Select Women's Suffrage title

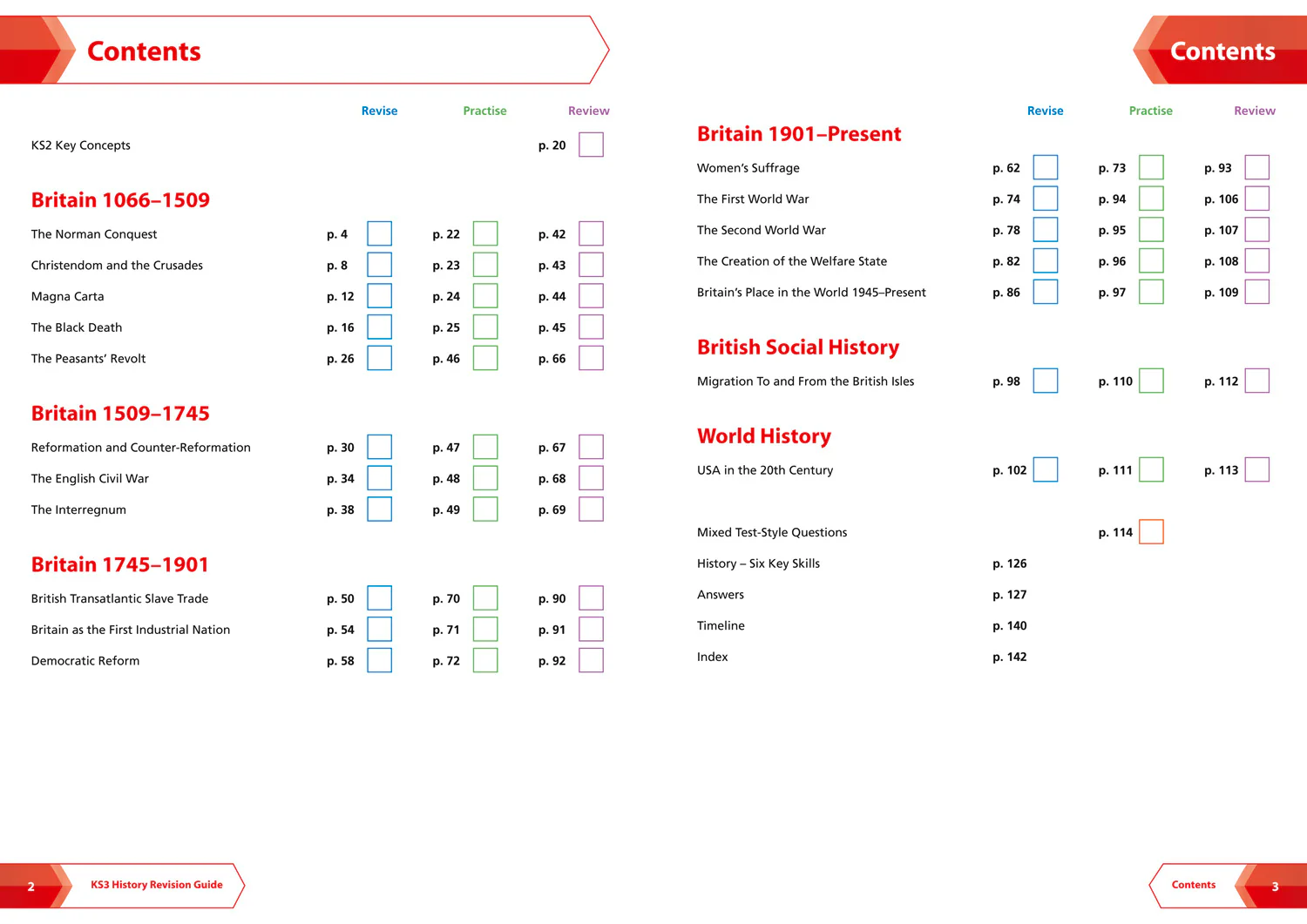pyautogui.click(x=748, y=168)
